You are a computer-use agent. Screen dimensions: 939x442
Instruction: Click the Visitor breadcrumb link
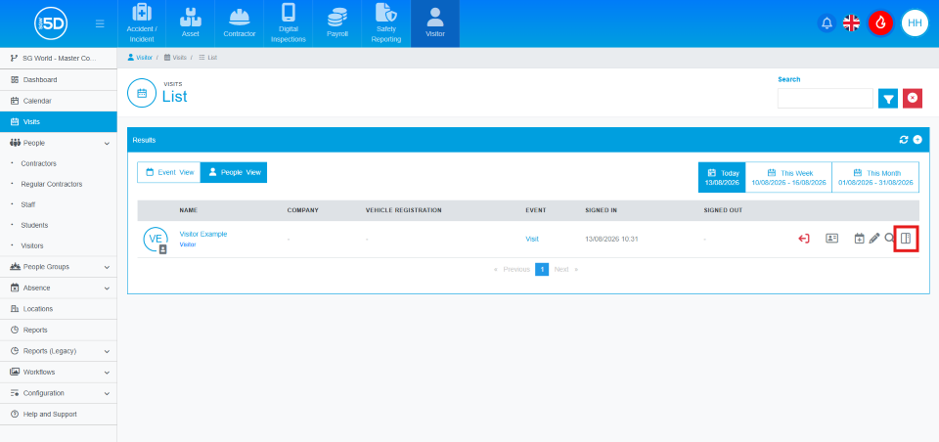pos(140,57)
